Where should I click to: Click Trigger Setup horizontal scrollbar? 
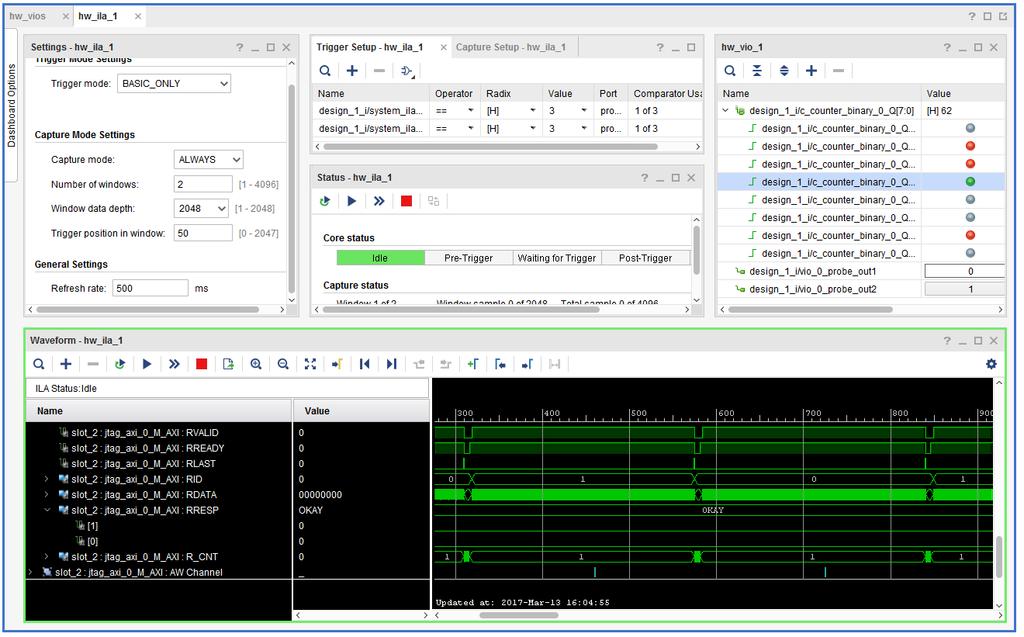click(x=490, y=147)
